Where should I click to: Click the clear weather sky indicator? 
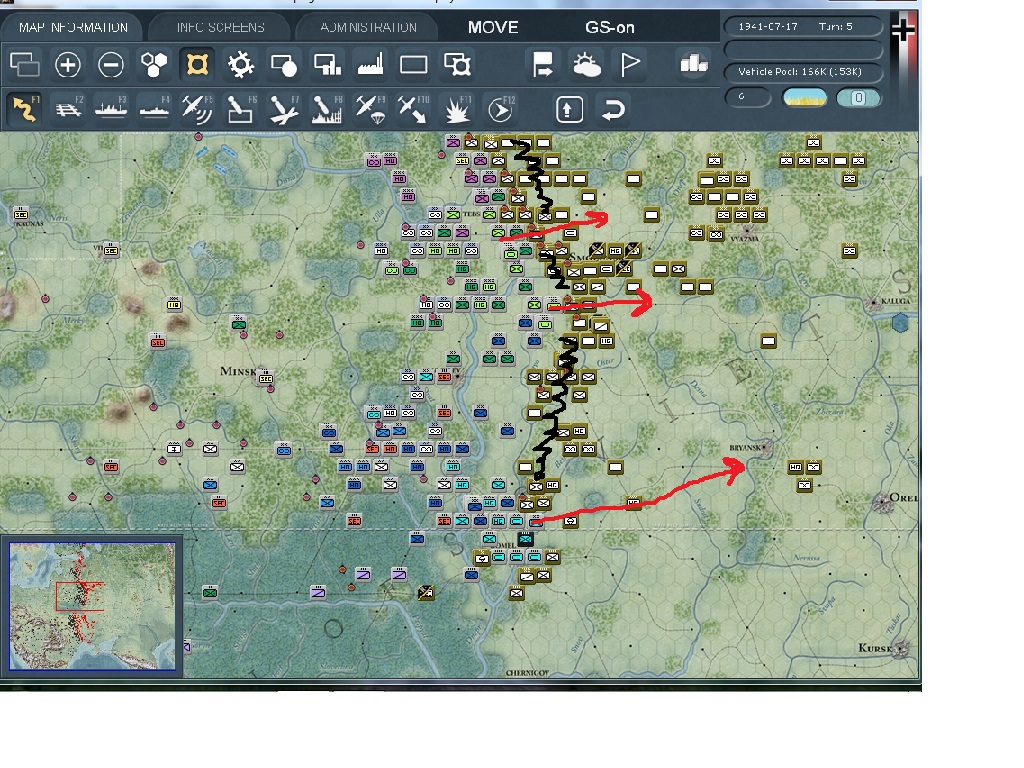804,98
